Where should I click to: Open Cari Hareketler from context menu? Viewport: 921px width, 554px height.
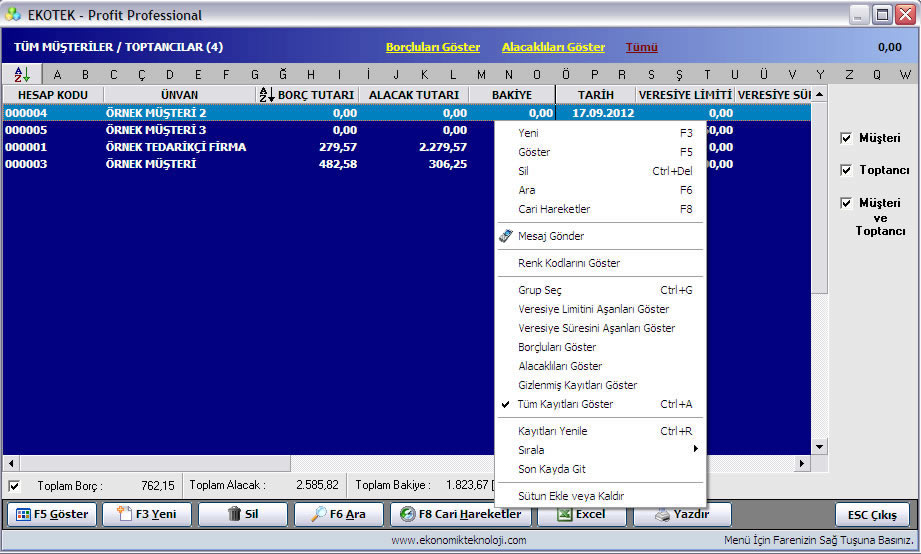(x=600, y=209)
